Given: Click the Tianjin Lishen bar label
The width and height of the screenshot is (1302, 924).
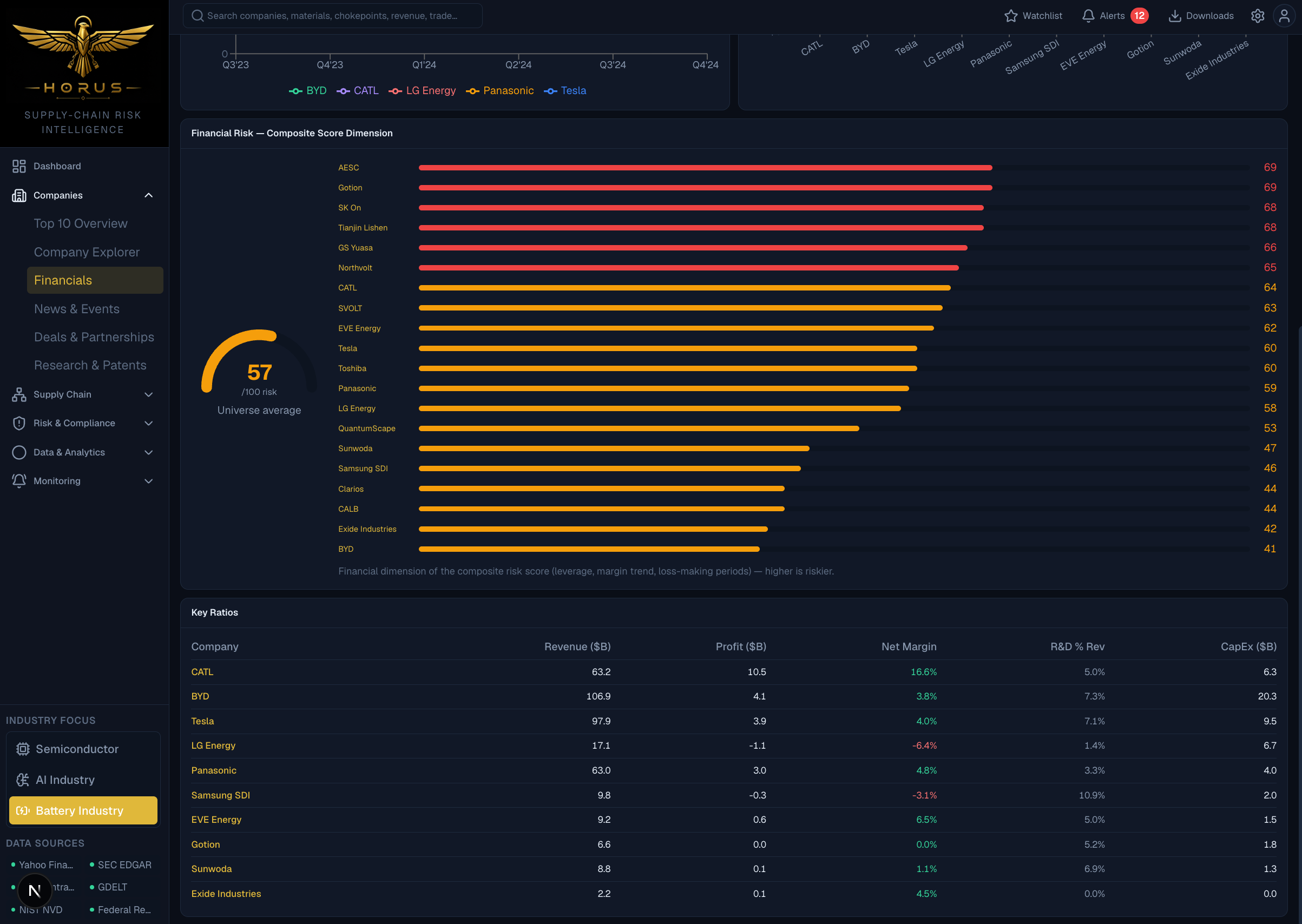Looking at the screenshot, I should (x=363, y=228).
